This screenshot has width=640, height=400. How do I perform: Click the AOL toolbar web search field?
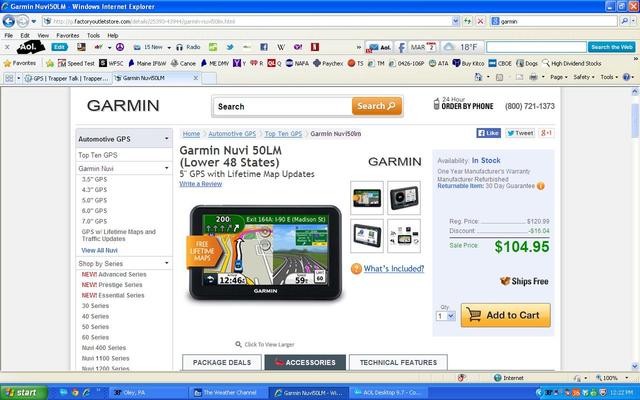(536, 47)
